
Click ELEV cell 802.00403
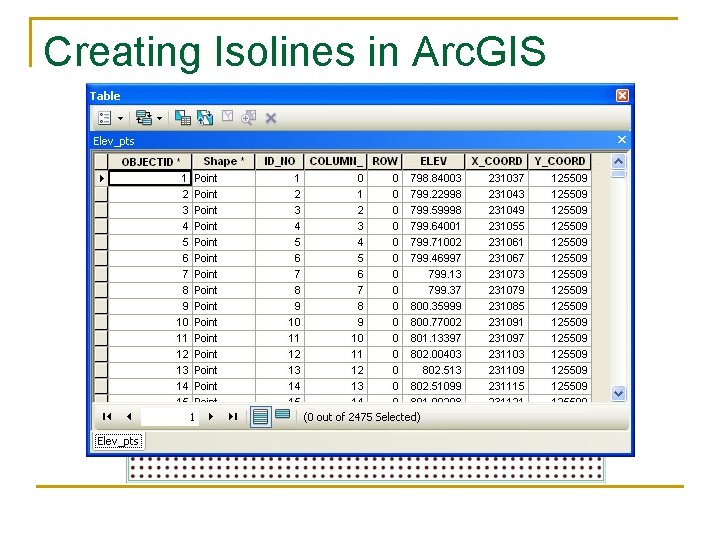tap(433, 354)
